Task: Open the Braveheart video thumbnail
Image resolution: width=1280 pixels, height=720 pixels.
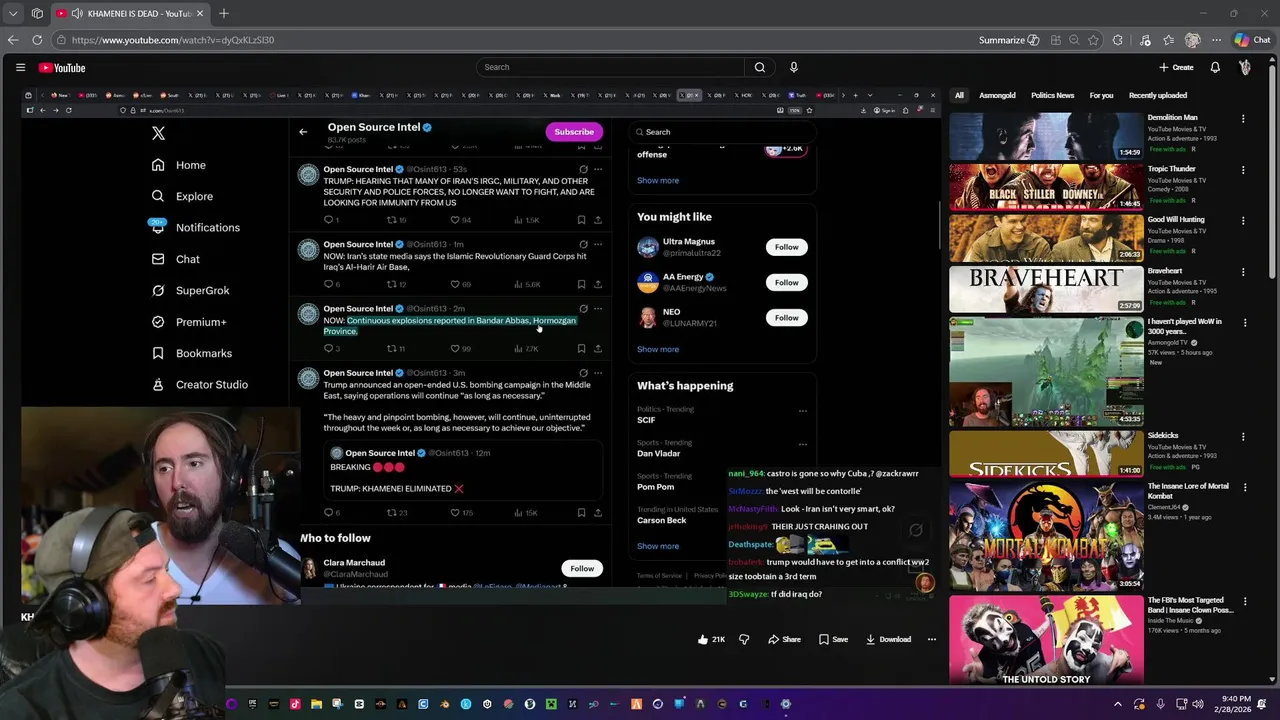Action: point(1046,289)
